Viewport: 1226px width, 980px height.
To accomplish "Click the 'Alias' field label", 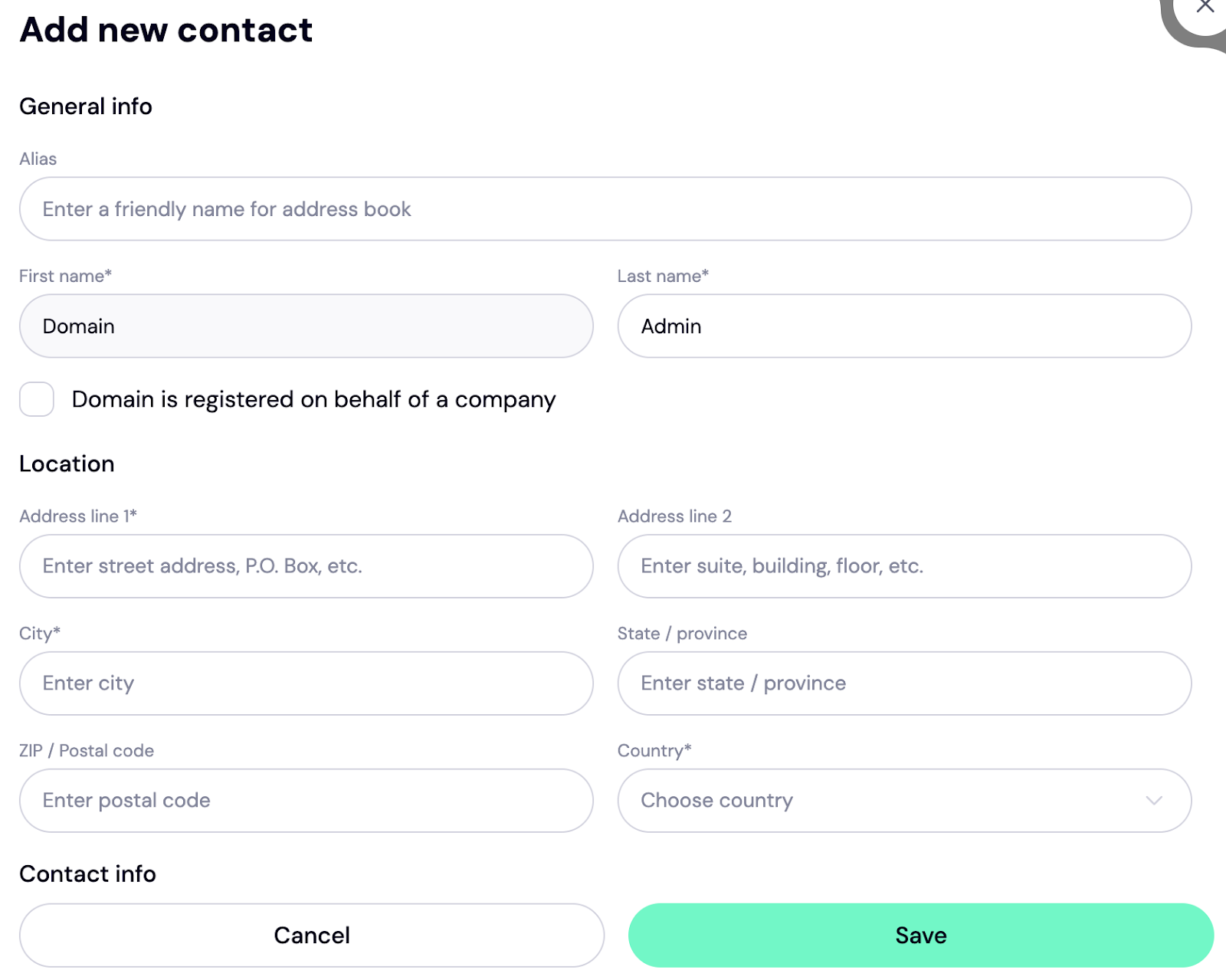I will (38, 159).
